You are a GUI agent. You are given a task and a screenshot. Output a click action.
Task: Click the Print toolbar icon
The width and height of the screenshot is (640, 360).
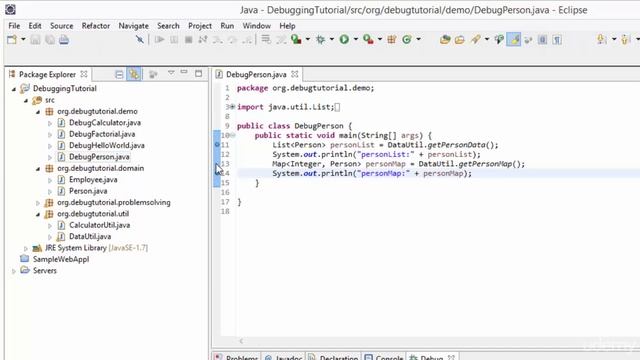click(64, 40)
